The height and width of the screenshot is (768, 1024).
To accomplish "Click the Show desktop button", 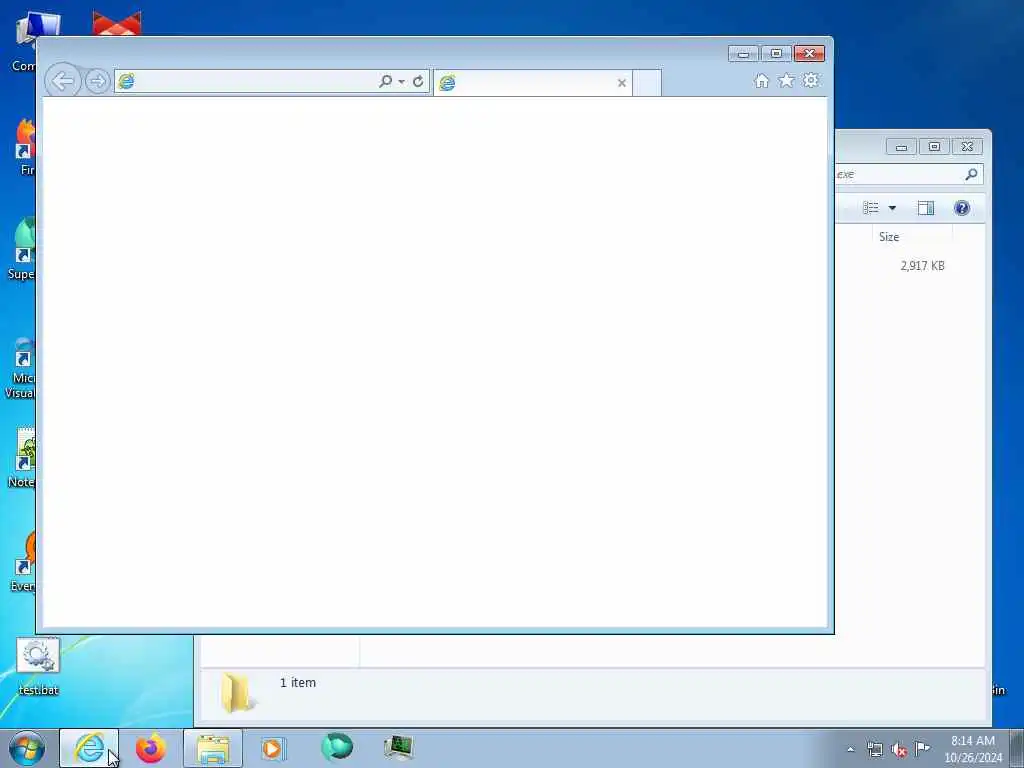I will [1017, 748].
